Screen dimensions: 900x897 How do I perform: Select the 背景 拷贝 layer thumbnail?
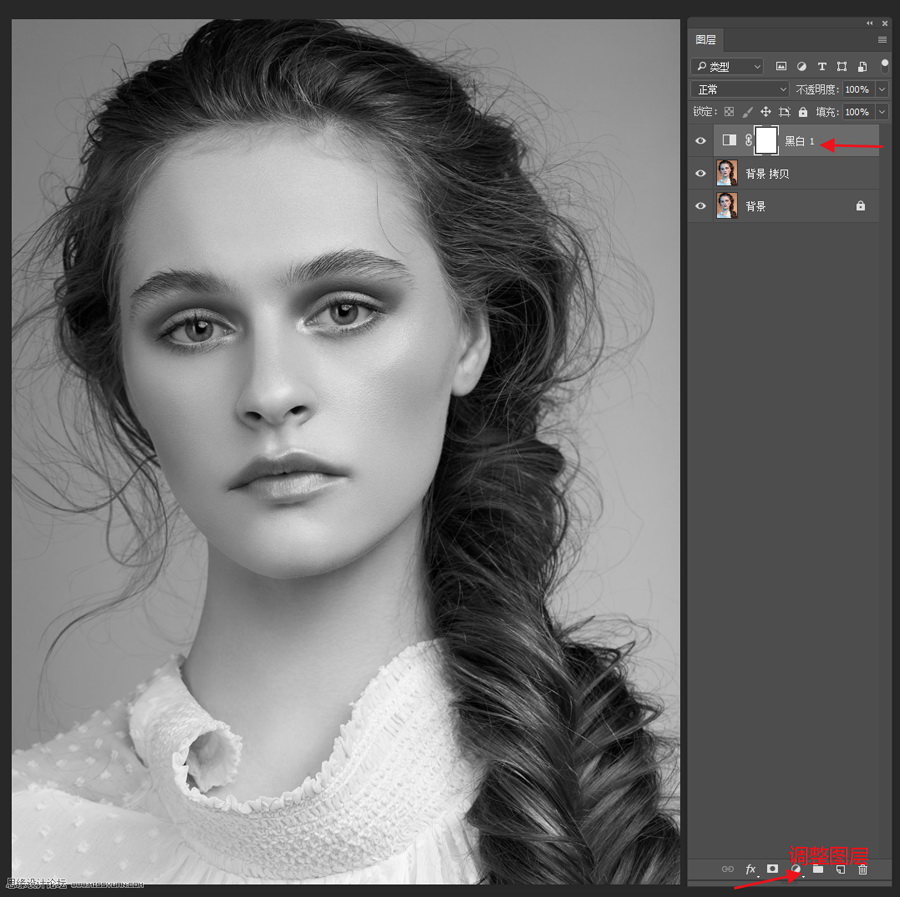727,173
